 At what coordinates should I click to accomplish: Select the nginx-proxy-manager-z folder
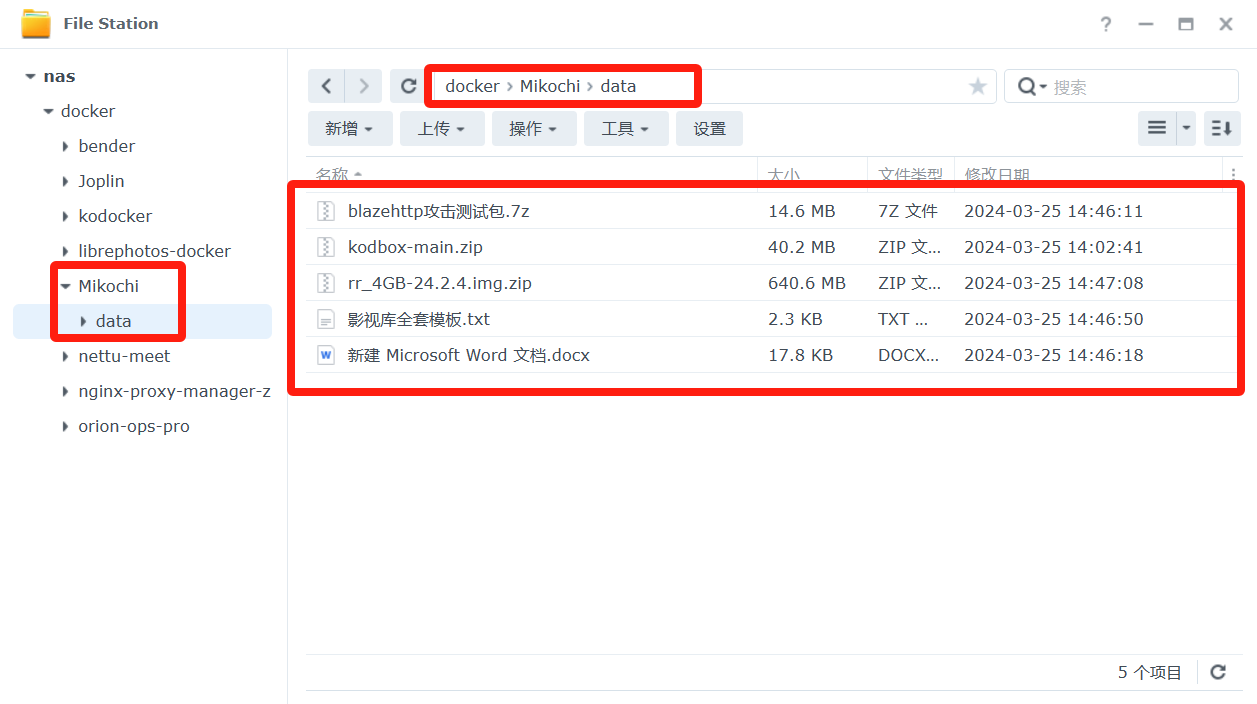pyautogui.click(x=174, y=391)
